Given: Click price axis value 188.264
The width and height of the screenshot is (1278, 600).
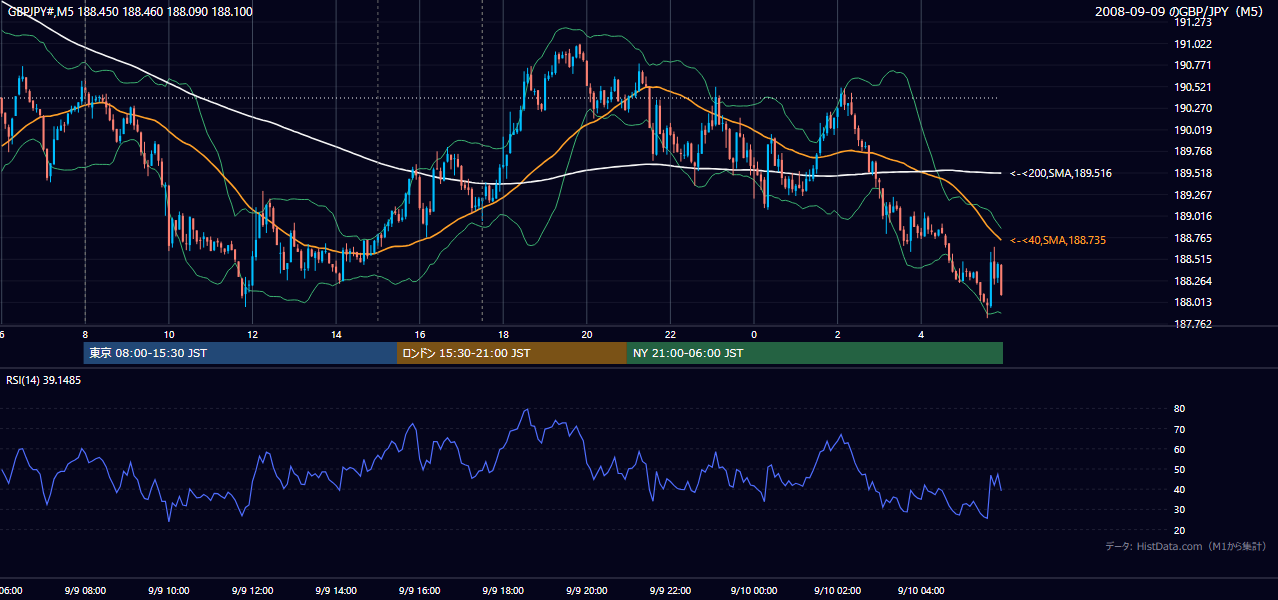Looking at the screenshot, I should click(1193, 281).
